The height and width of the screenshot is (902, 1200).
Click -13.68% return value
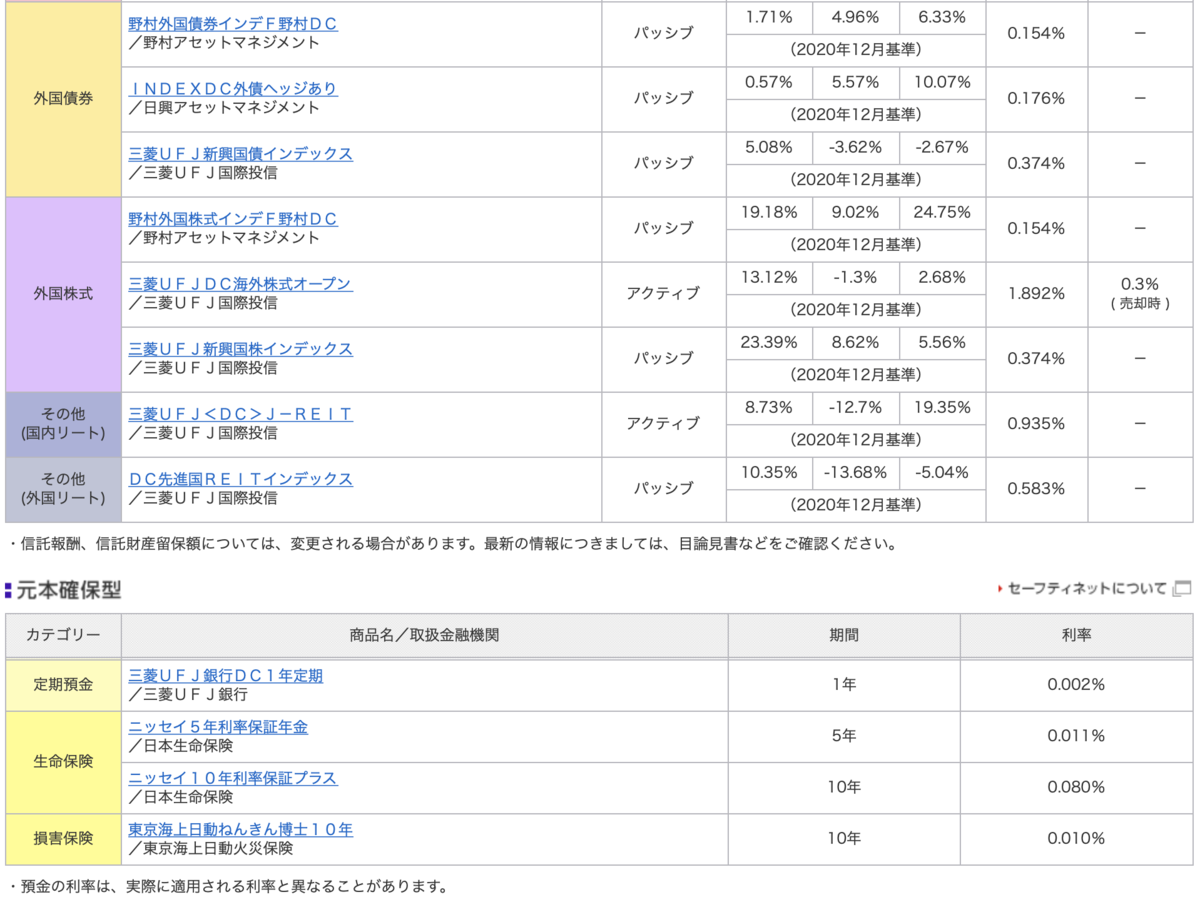coord(855,472)
